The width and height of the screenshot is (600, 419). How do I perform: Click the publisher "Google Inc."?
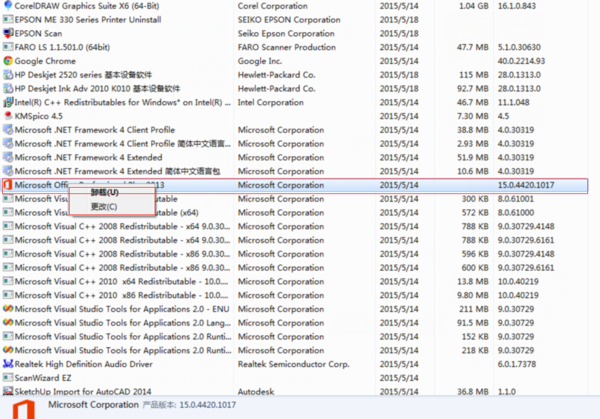point(260,61)
